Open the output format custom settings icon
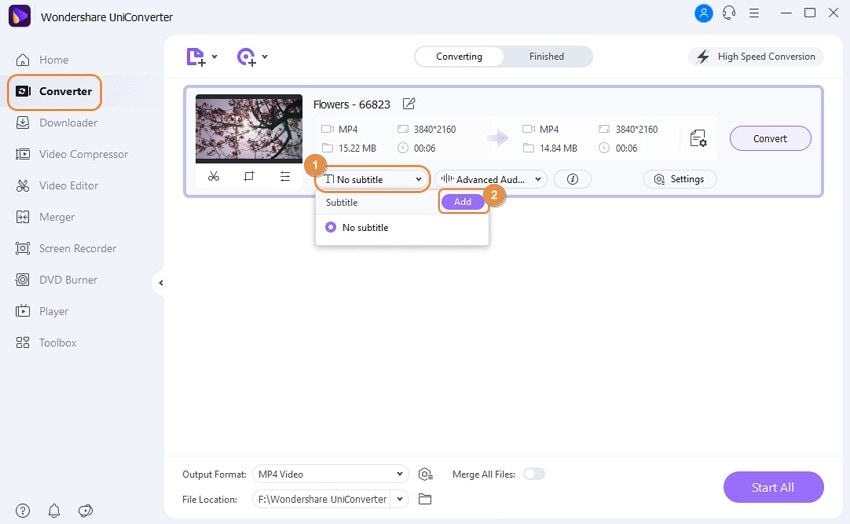Viewport: 850px width, 524px height. click(426, 474)
